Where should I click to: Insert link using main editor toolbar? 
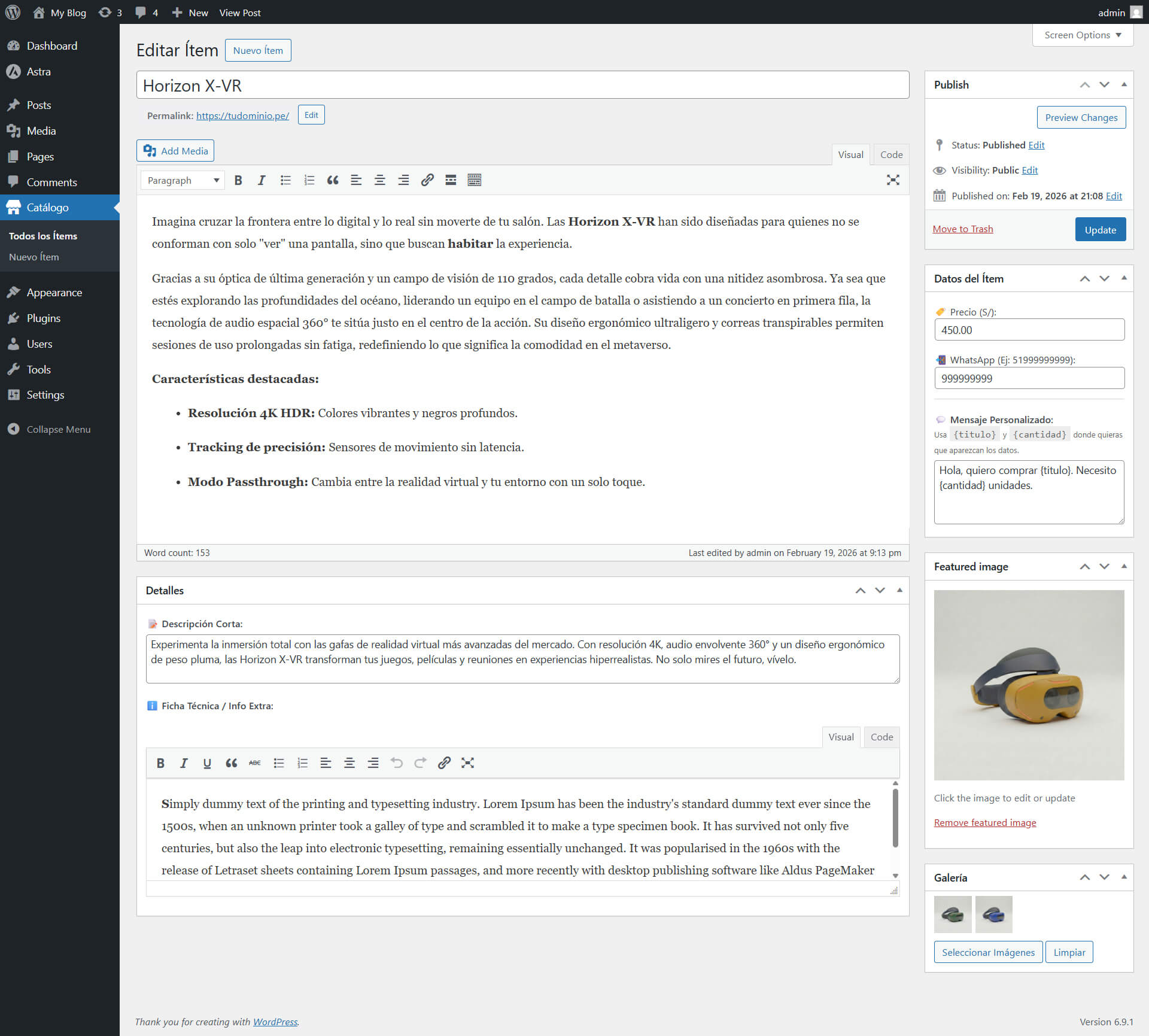(427, 180)
